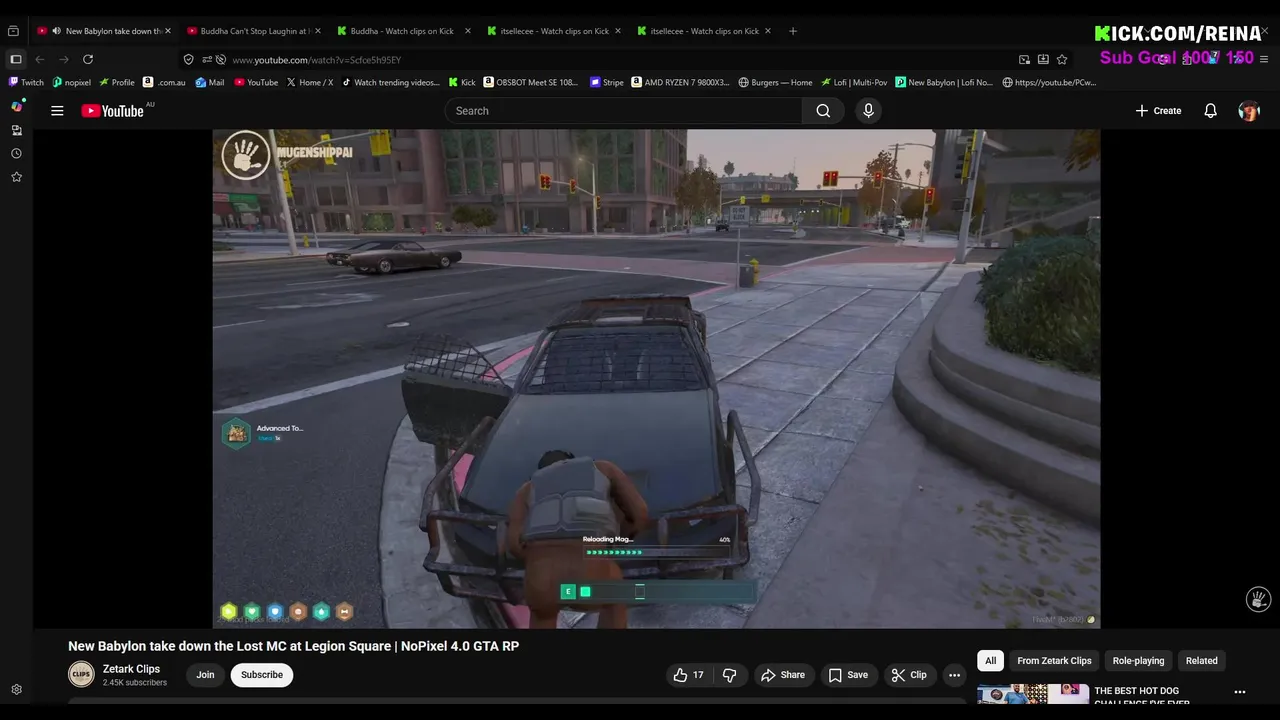
Task: Filter by From Zetark Clips chip
Action: [x=1054, y=661]
